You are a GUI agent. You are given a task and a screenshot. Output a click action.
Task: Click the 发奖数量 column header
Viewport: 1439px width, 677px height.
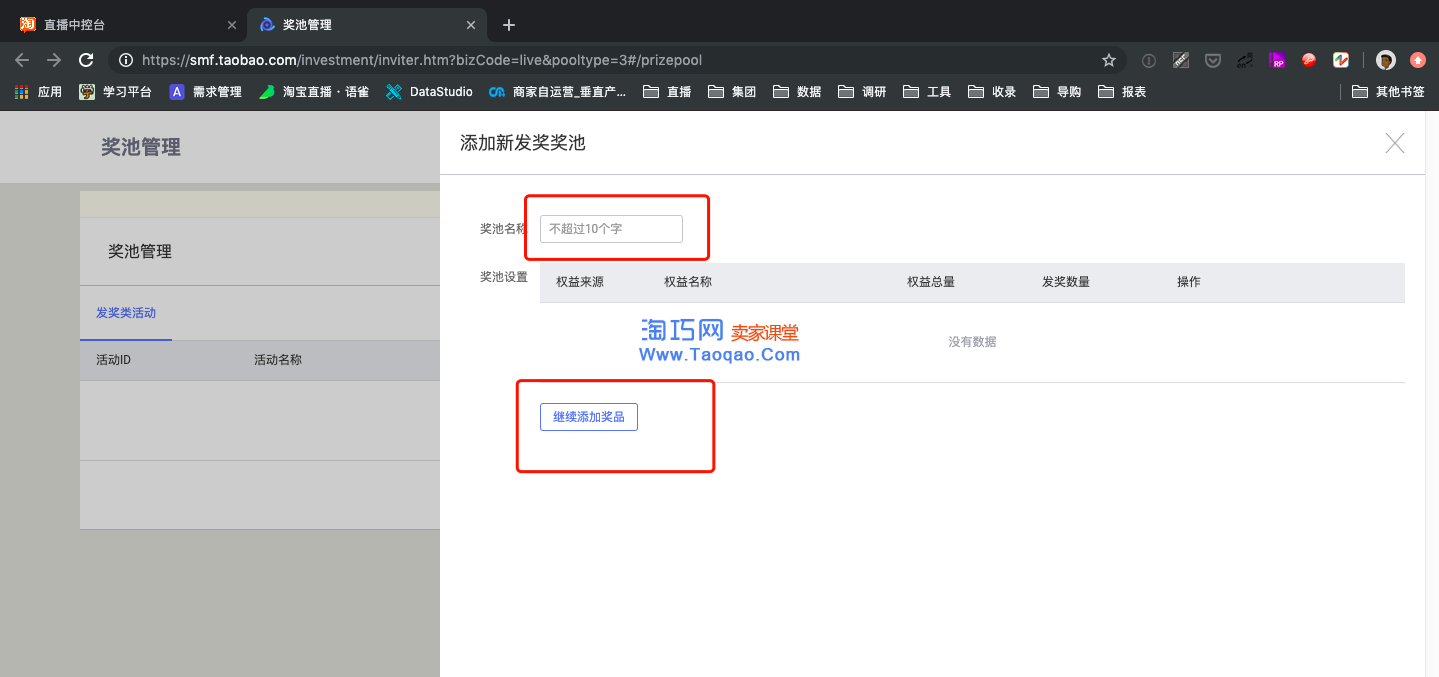(x=1066, y=282)
